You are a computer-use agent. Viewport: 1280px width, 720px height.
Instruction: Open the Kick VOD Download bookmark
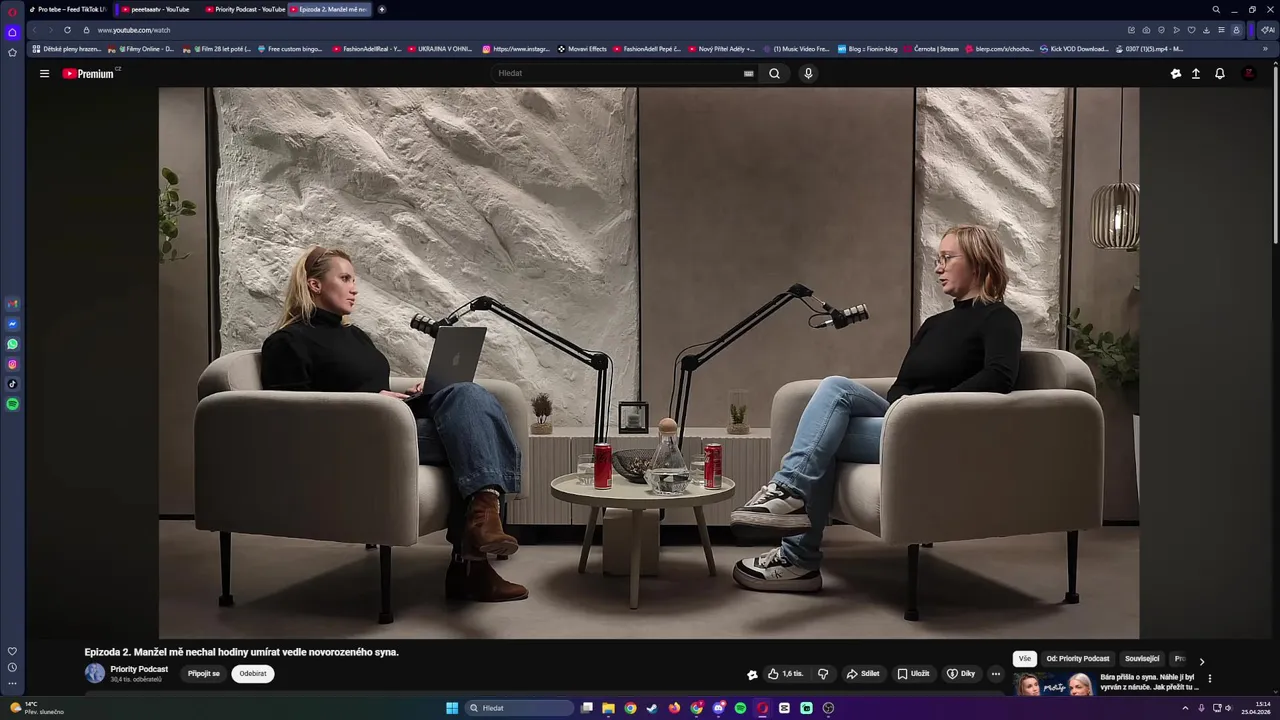pos(1074,48)
